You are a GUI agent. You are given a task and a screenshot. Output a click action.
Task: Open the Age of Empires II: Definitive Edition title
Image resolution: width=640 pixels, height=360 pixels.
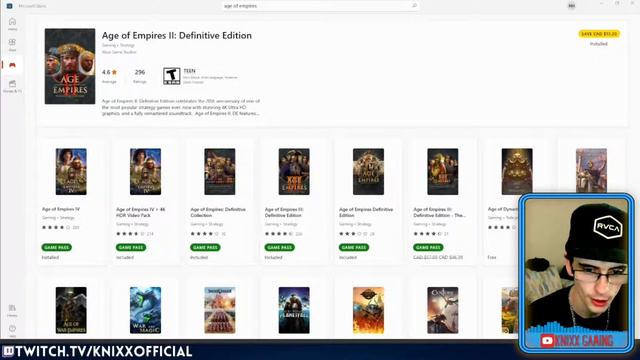click(x=177, y=36)
